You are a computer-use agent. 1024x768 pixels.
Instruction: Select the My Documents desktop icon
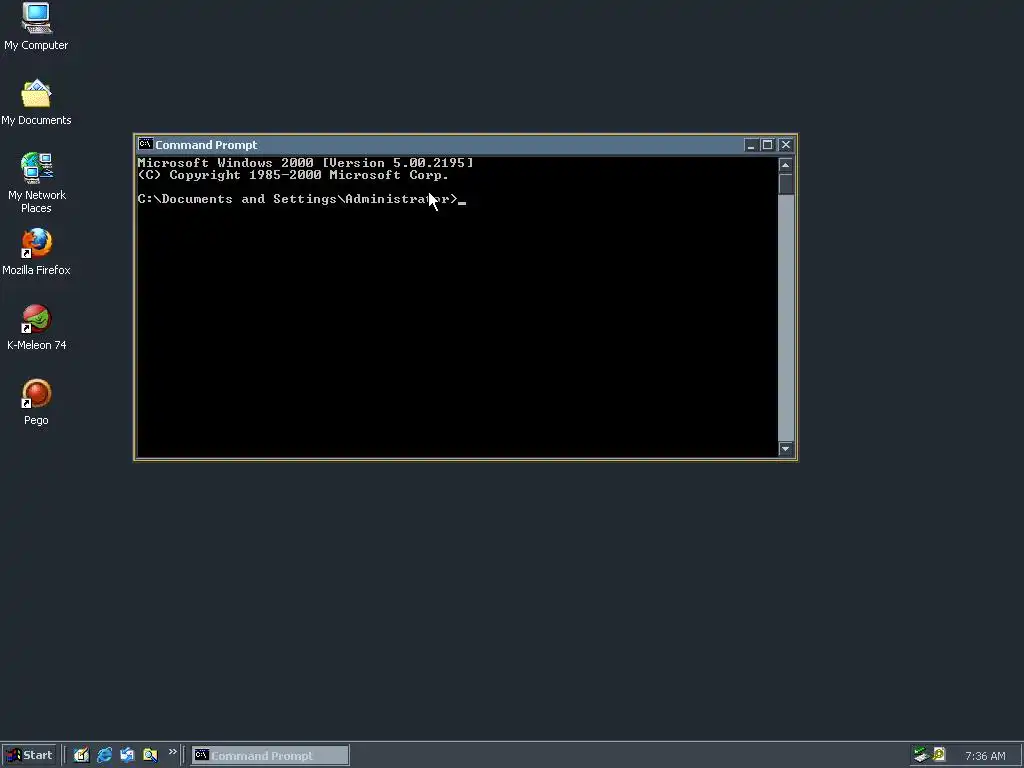click(x=36, y=103)
